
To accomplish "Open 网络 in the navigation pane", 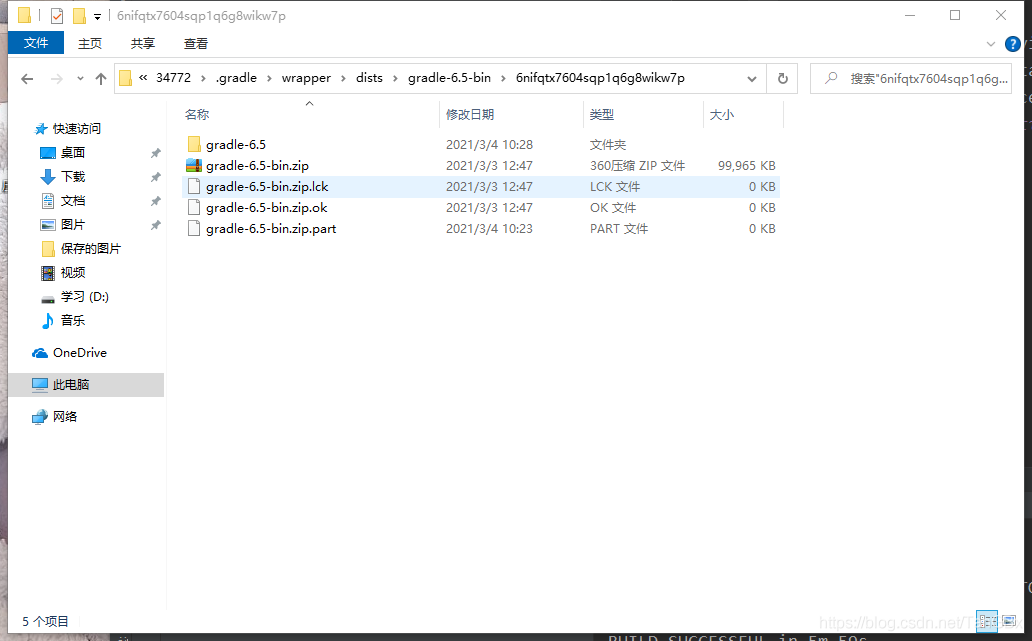I will (x=64, y=417).
